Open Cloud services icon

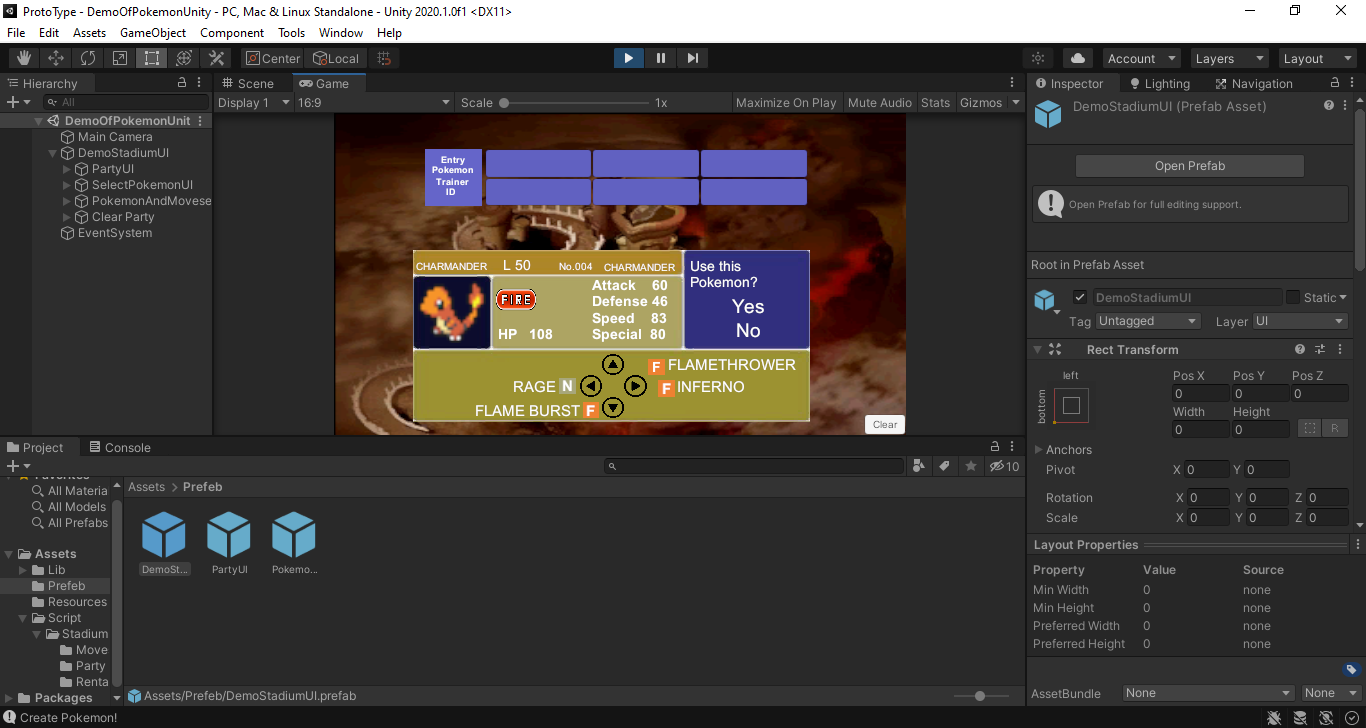pos(1079,58)
